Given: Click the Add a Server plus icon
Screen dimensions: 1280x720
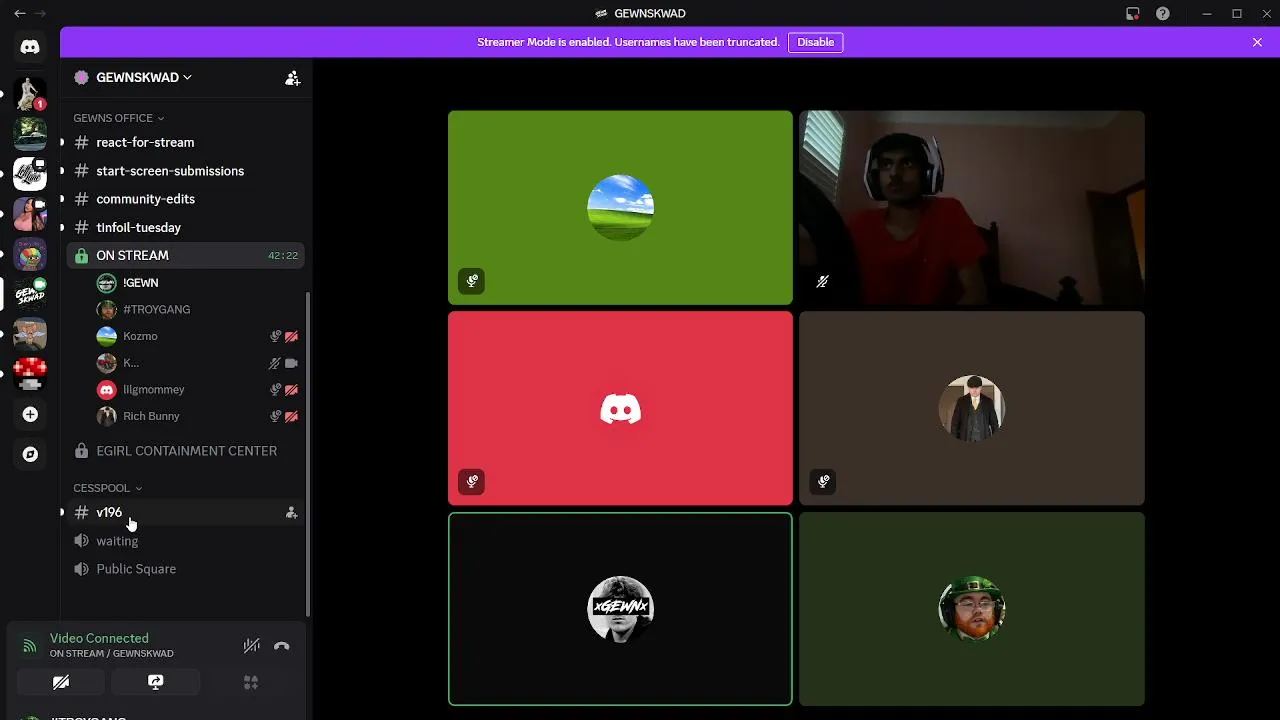Looking at the screenshot, I should [30, 414].
